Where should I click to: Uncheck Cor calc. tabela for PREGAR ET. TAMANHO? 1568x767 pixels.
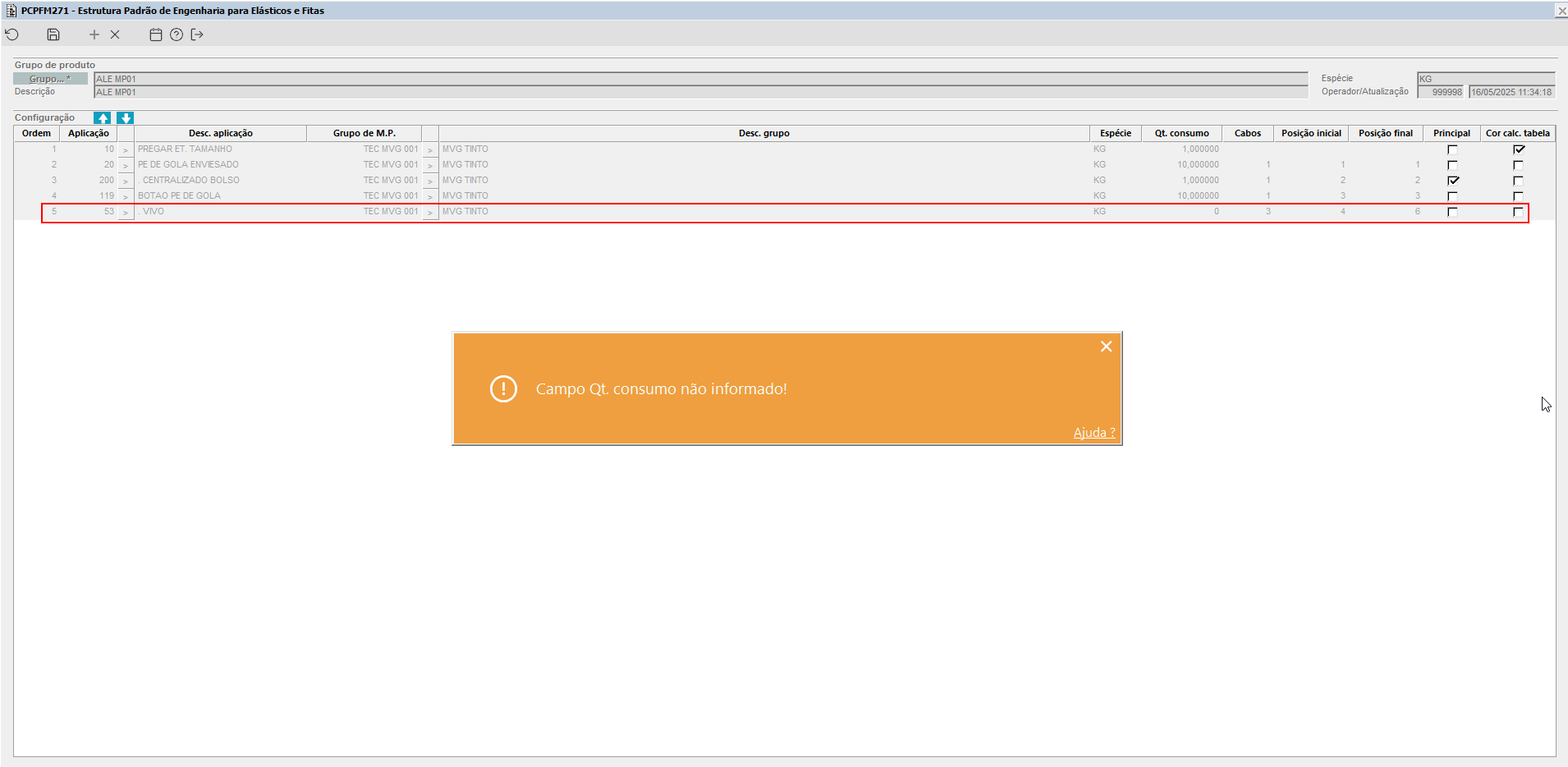[1519, 149]
